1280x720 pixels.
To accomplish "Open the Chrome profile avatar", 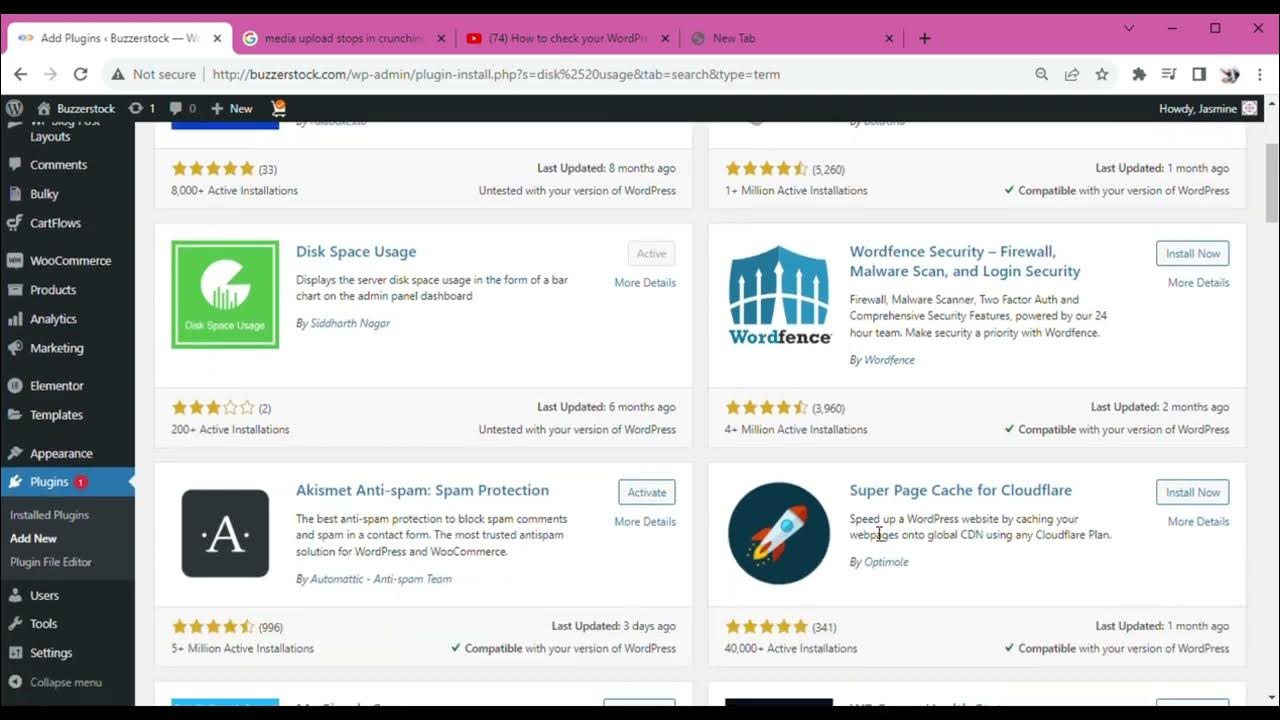I will click(1230, 74).
